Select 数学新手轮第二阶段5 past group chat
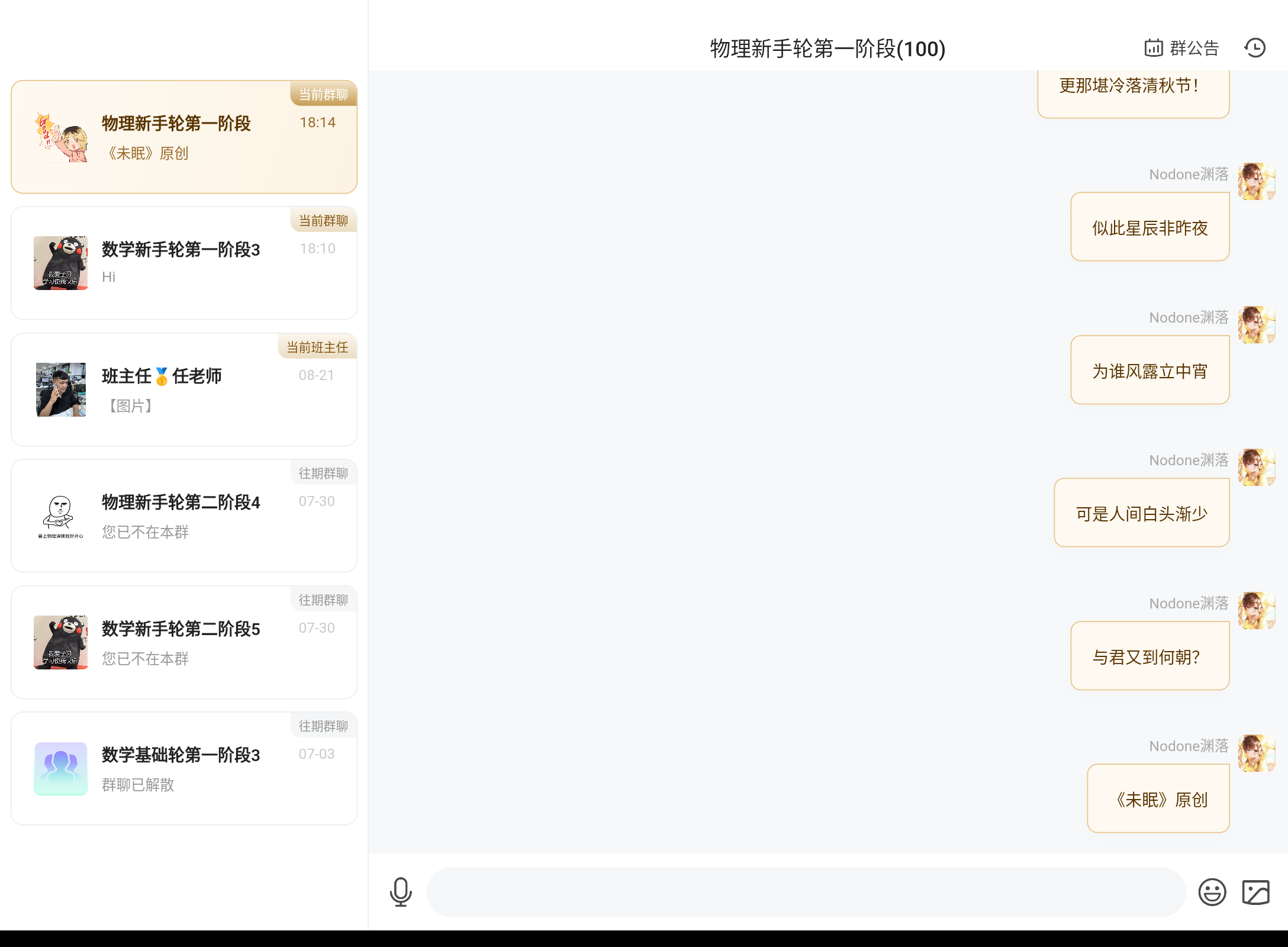Viewport: 1288px width, 947px height. (184, 642)
